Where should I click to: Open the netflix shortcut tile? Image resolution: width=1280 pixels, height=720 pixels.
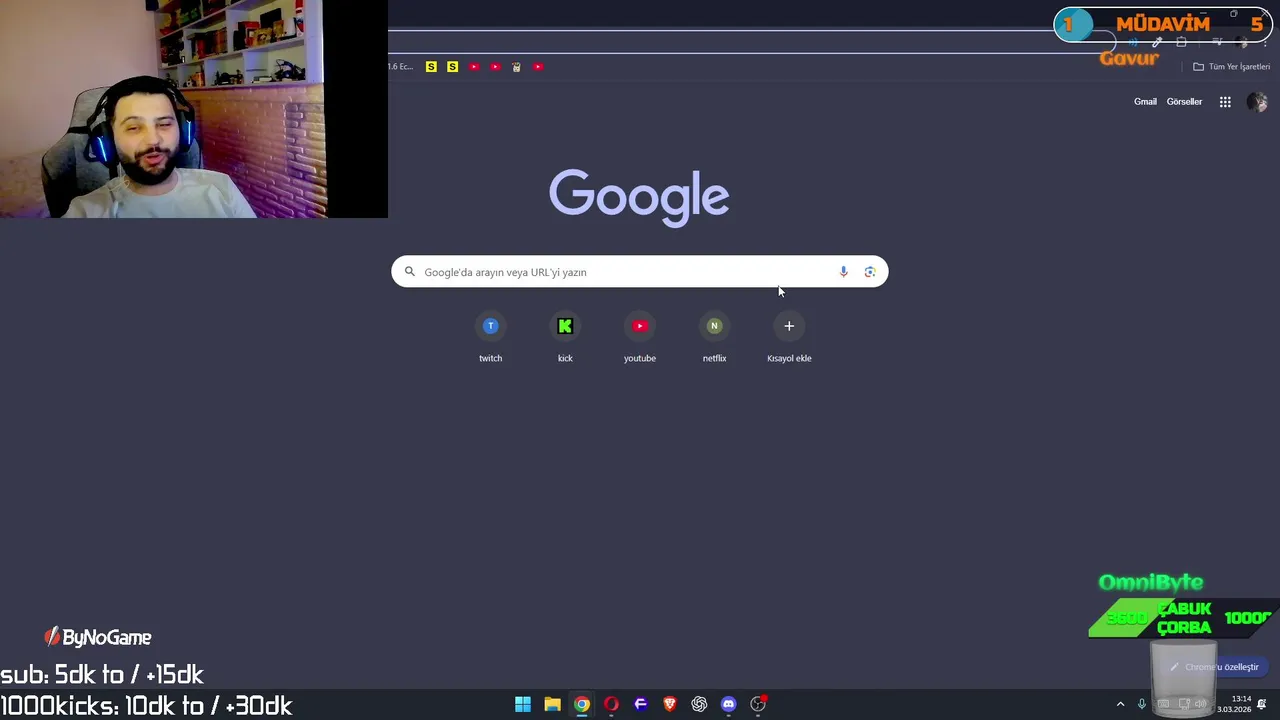tap(714, 338)
